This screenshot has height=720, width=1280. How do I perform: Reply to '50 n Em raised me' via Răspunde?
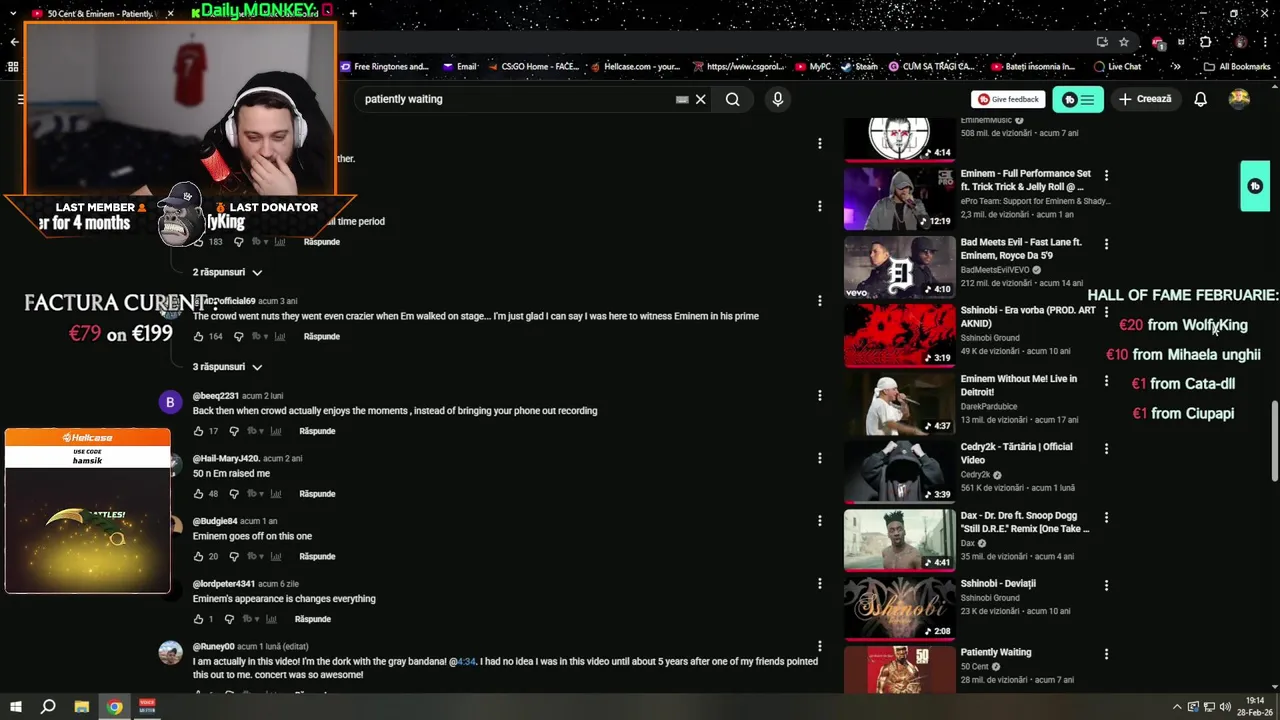pos(317,494)
